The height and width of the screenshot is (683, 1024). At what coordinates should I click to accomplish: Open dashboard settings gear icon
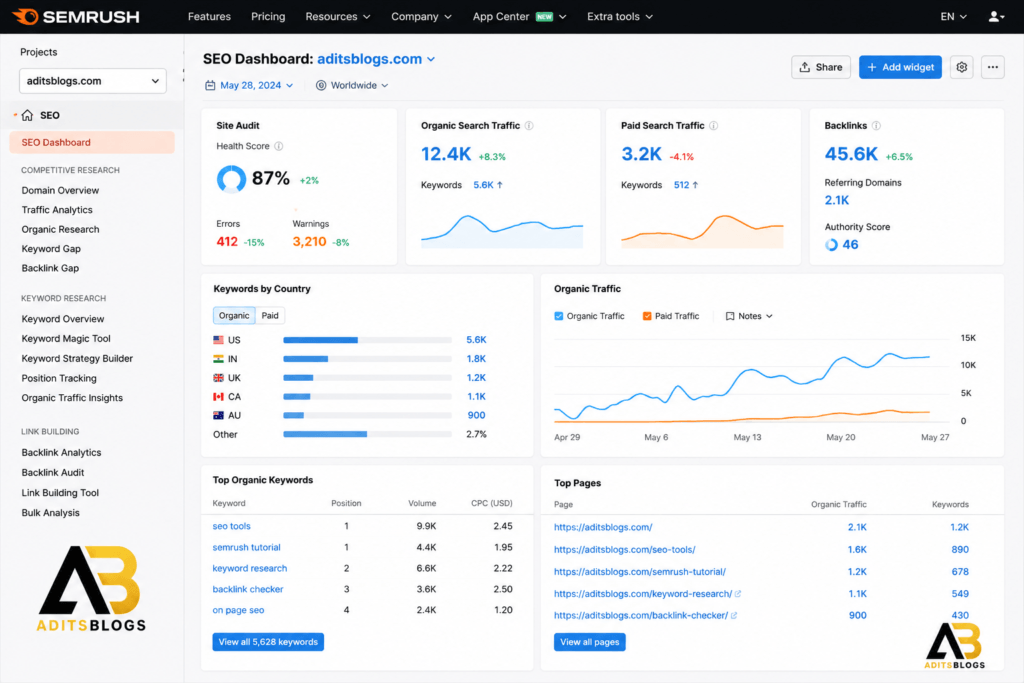[961, 67]
